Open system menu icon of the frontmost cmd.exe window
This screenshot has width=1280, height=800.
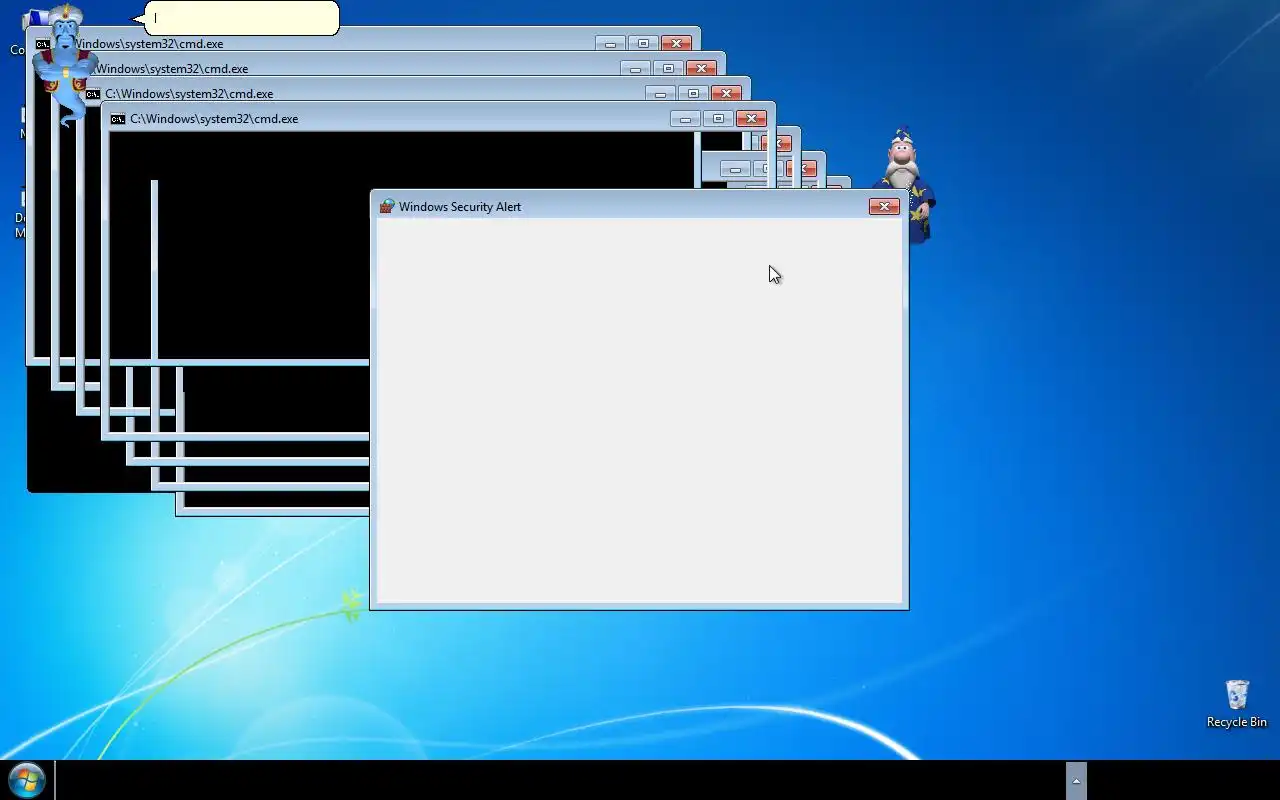[x=118, y=119]
